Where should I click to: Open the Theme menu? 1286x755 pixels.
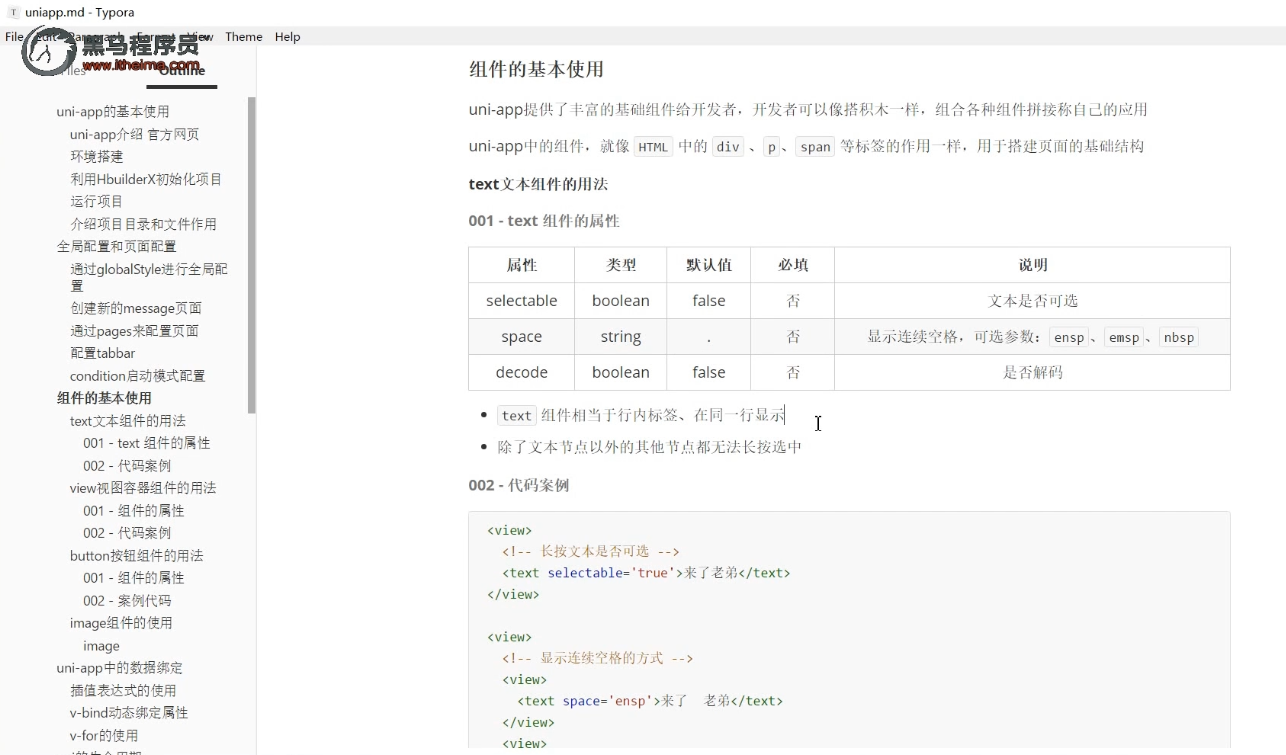pos(244,36)
